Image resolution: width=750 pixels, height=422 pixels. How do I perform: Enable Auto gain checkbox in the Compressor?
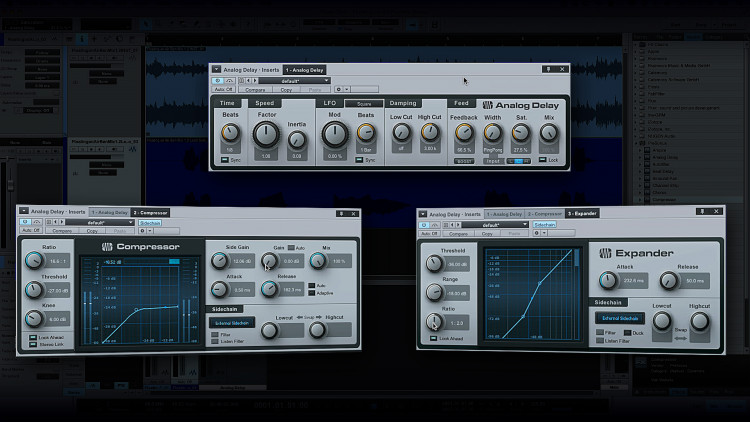[x=291, y=247]
